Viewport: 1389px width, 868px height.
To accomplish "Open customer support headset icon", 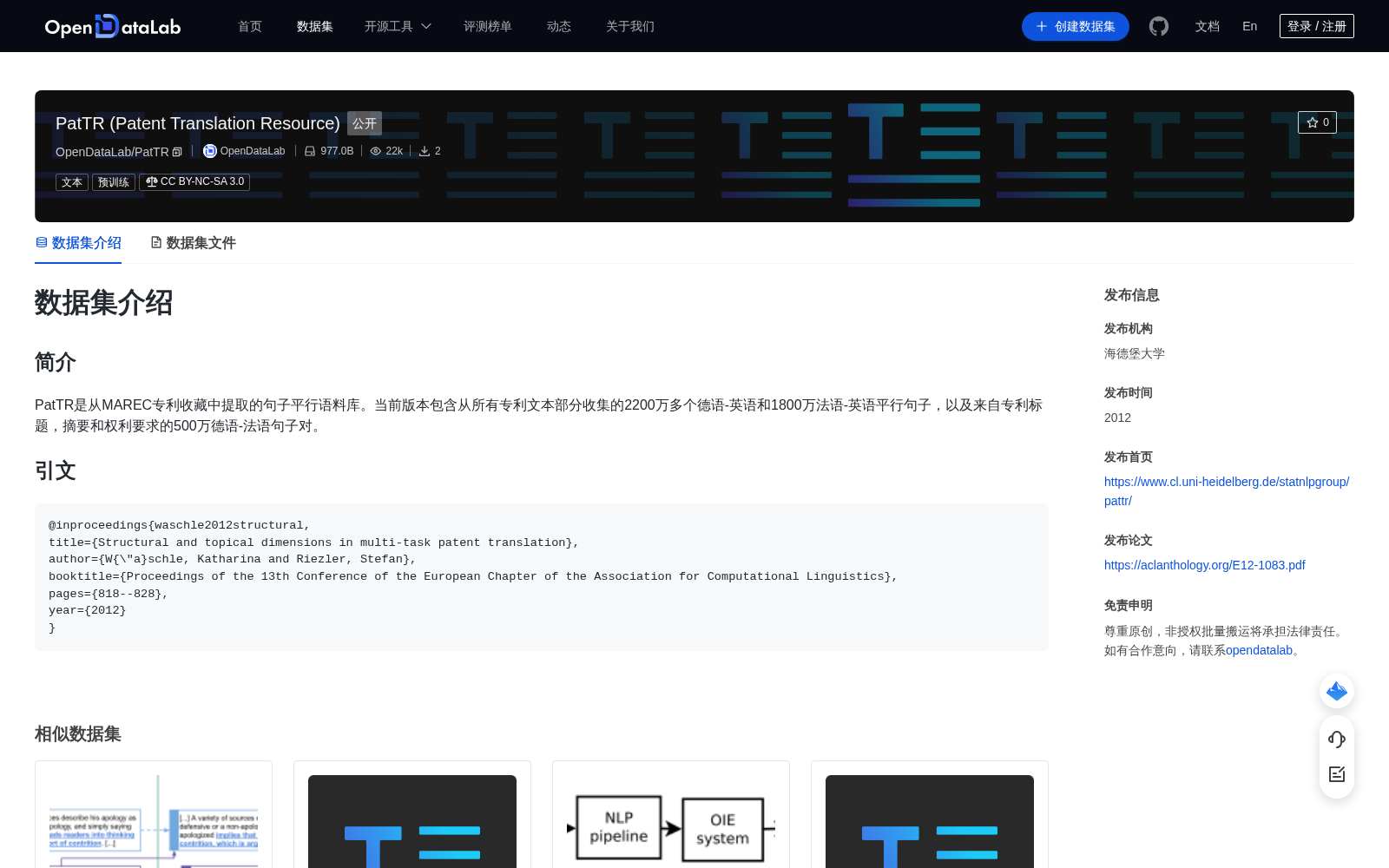I will [x=1337, y=740].
